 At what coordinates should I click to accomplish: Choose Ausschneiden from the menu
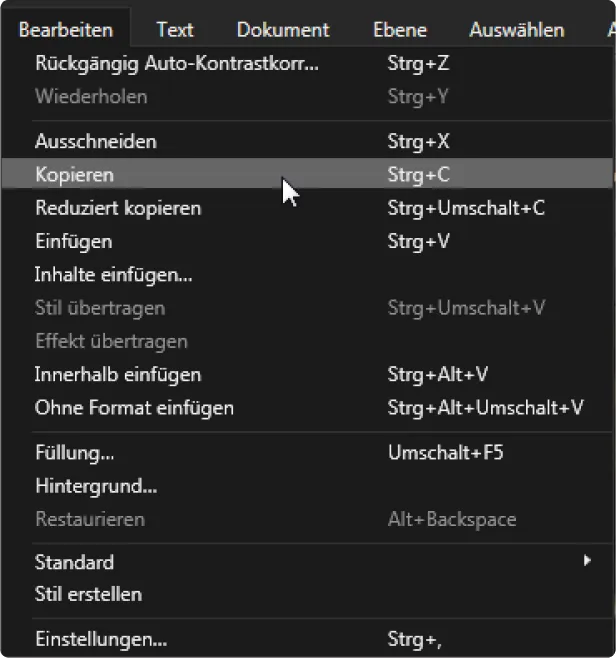96,142
